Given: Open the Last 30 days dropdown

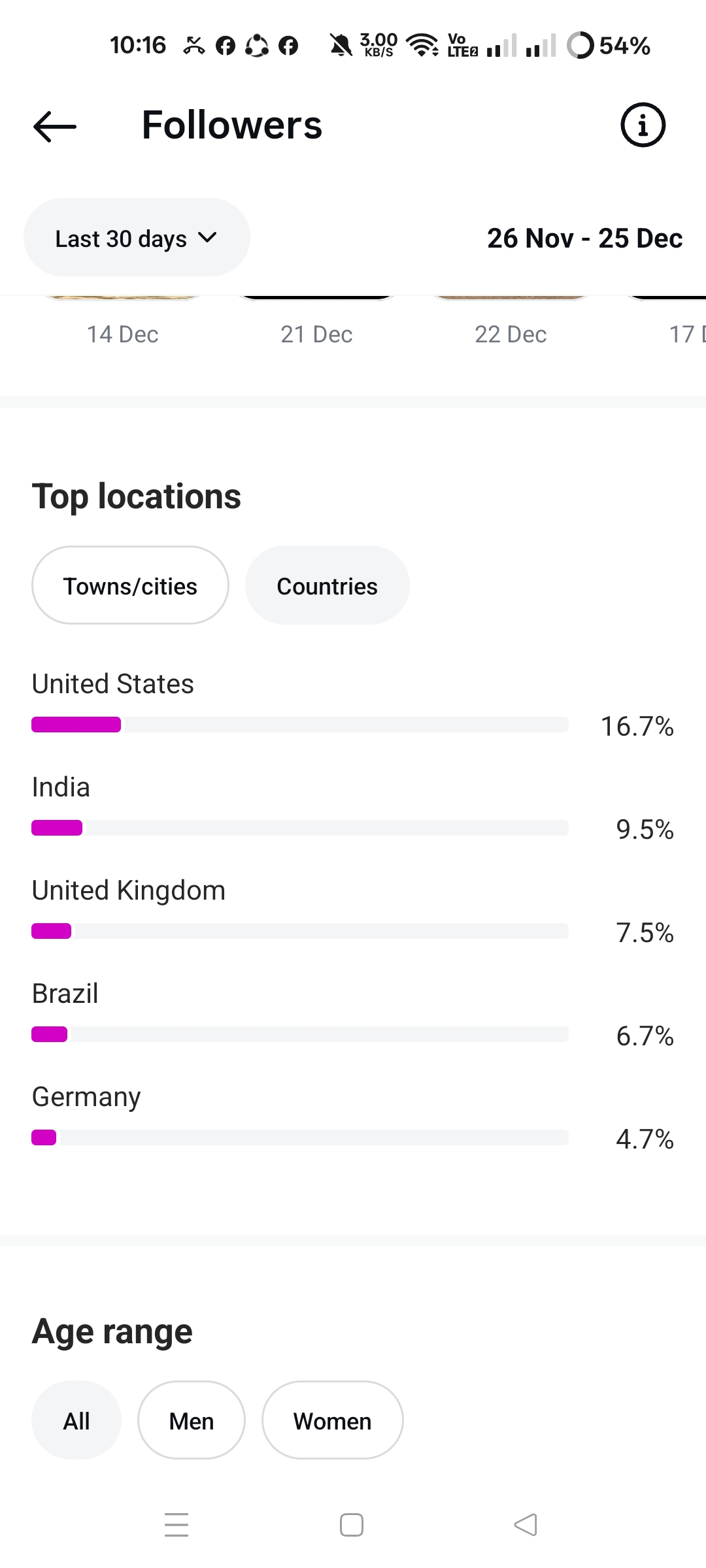Looking at the screenshot, I should click(x=137, y=238).
